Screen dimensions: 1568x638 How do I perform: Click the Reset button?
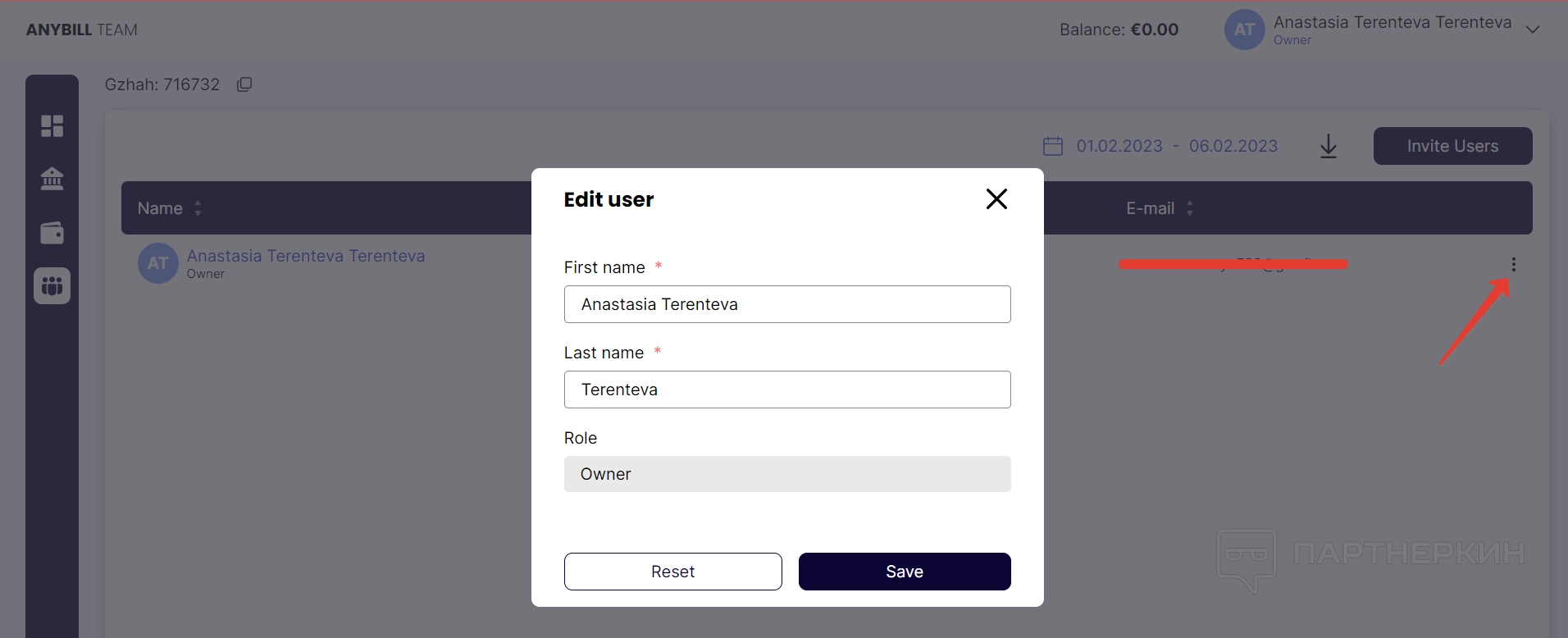672,572
